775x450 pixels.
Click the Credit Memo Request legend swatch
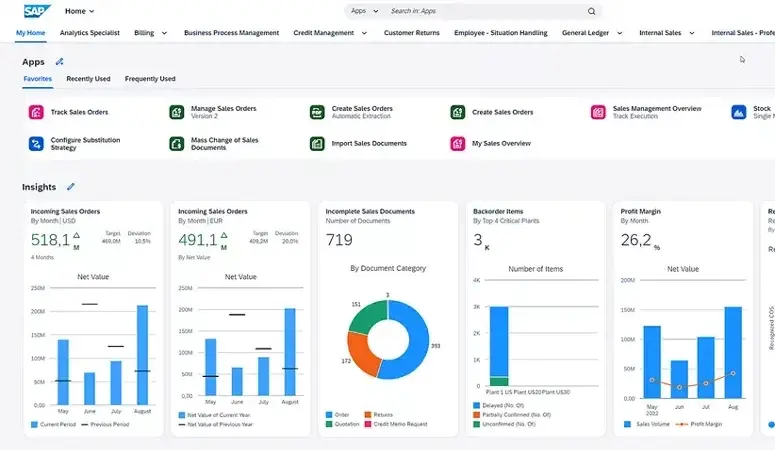[x=368, y=424]
